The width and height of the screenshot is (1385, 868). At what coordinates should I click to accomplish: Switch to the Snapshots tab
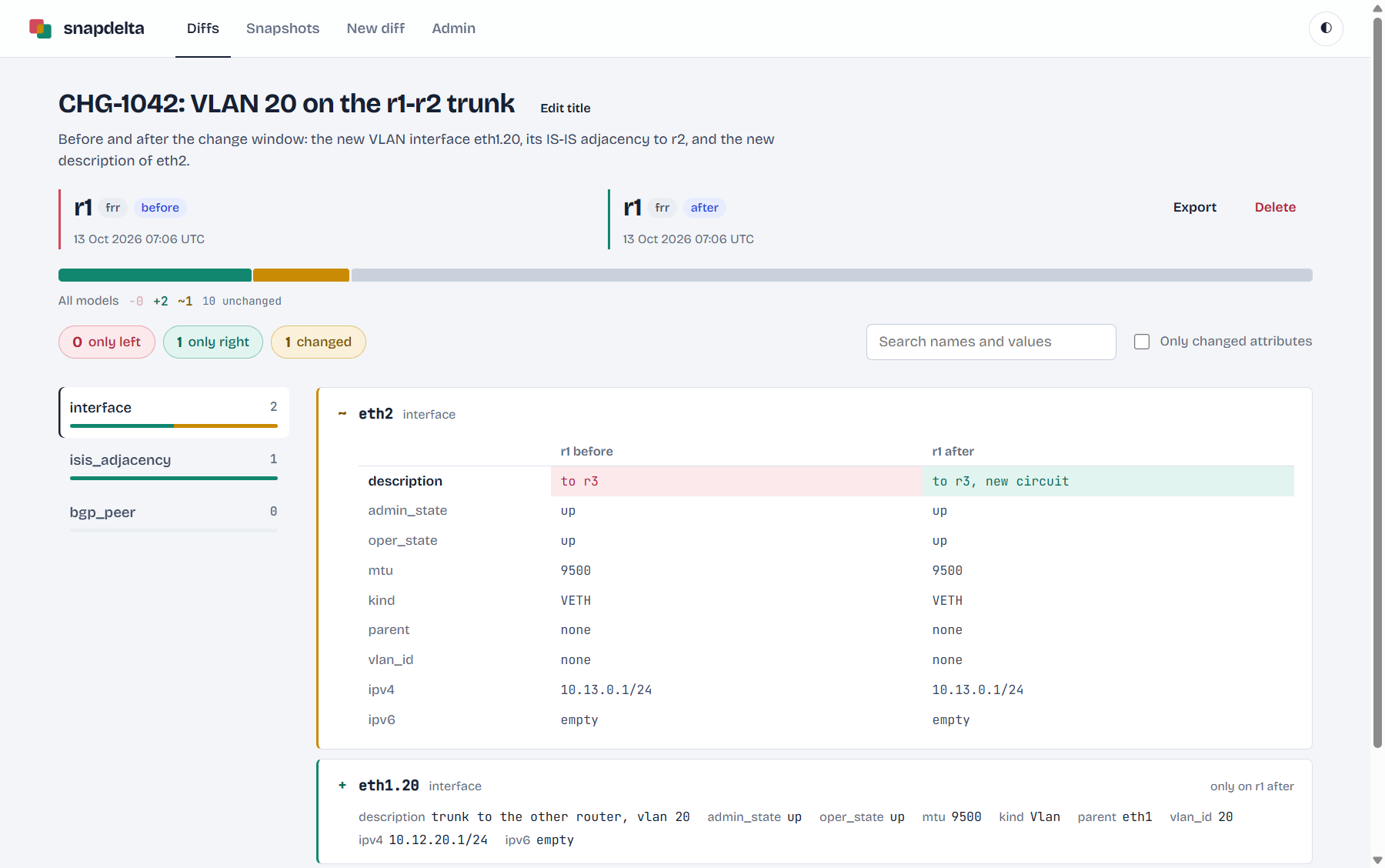tap(282, 28)
